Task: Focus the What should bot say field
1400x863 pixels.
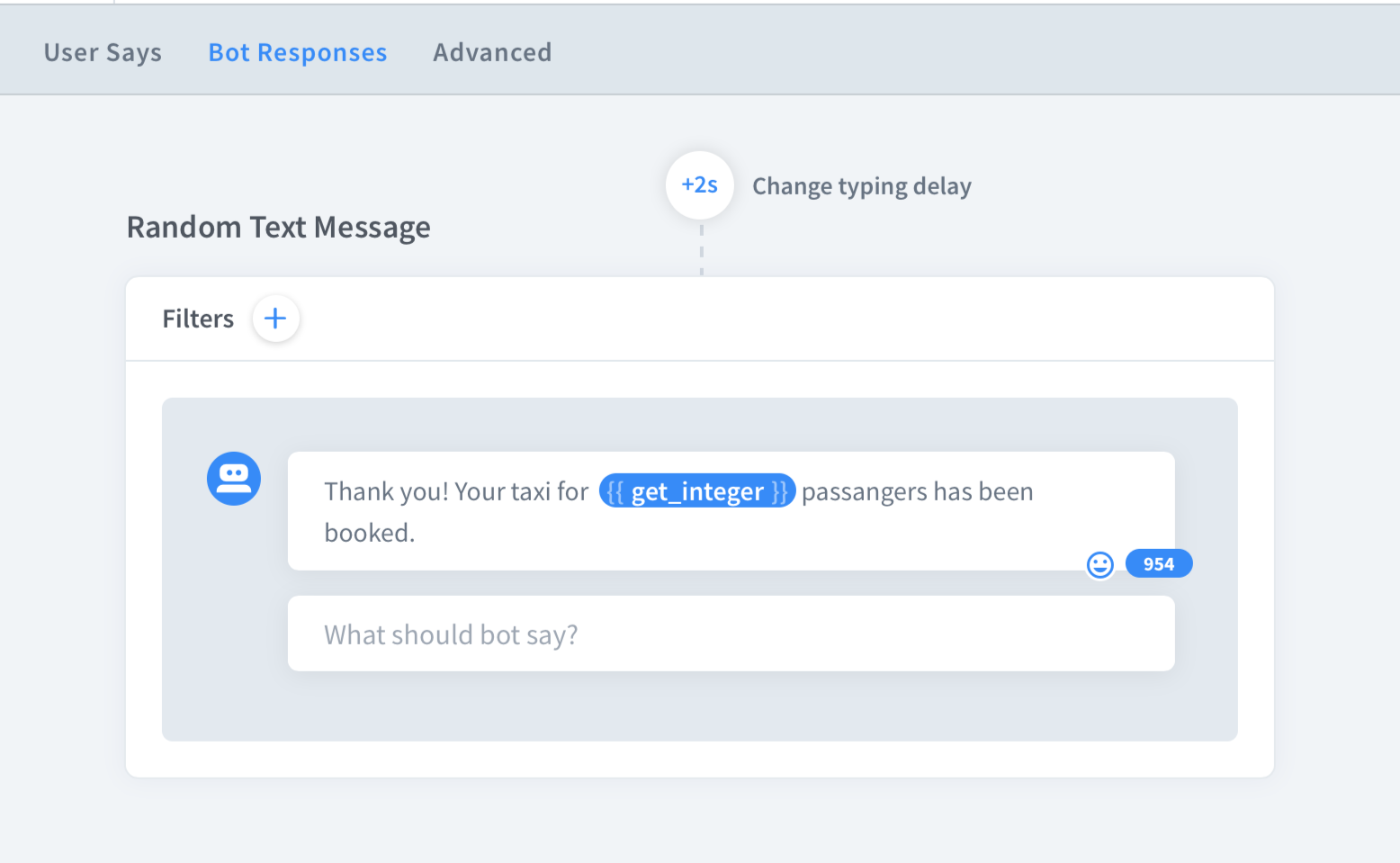Action: click(x=731, y=634)
